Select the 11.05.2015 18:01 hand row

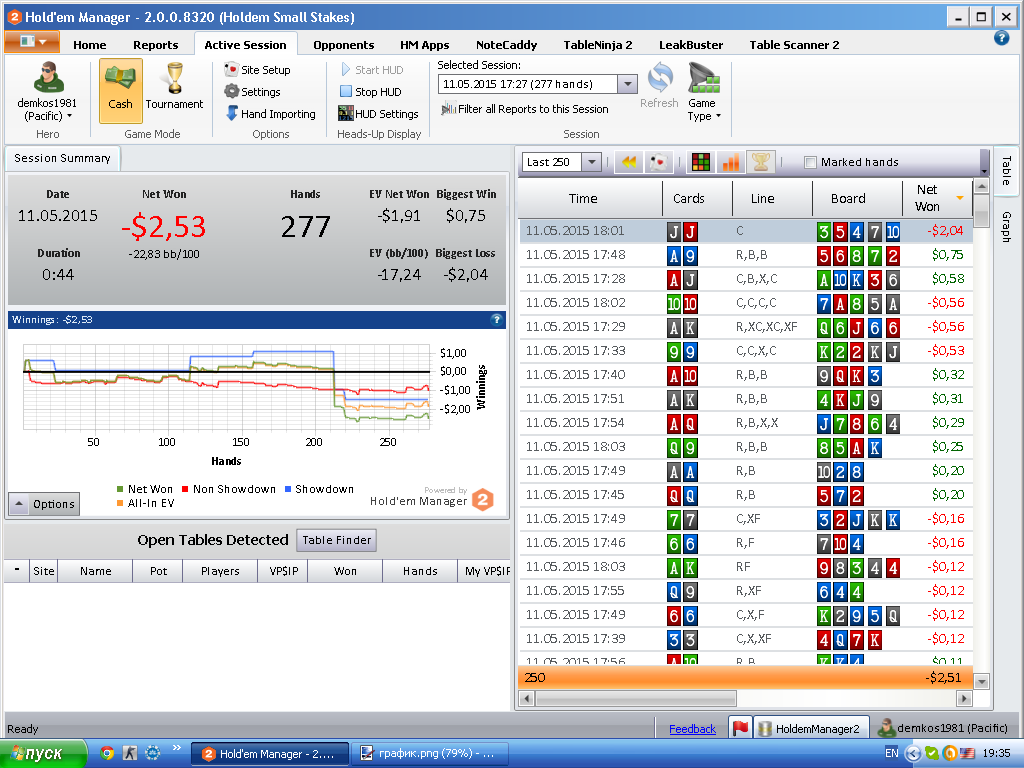(746, 231)
